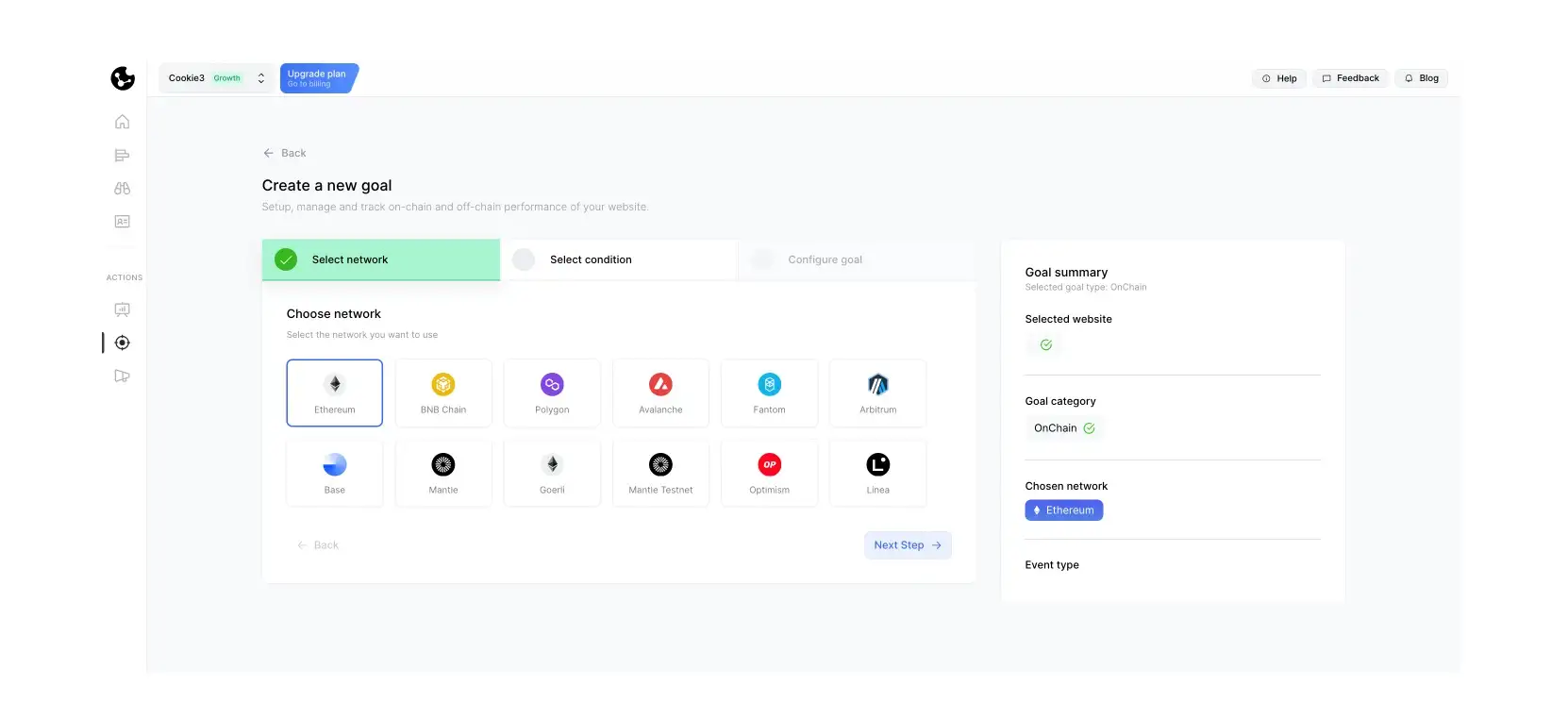Click the binoculars icon in sidebar
1568x719 pixels.
122,189
